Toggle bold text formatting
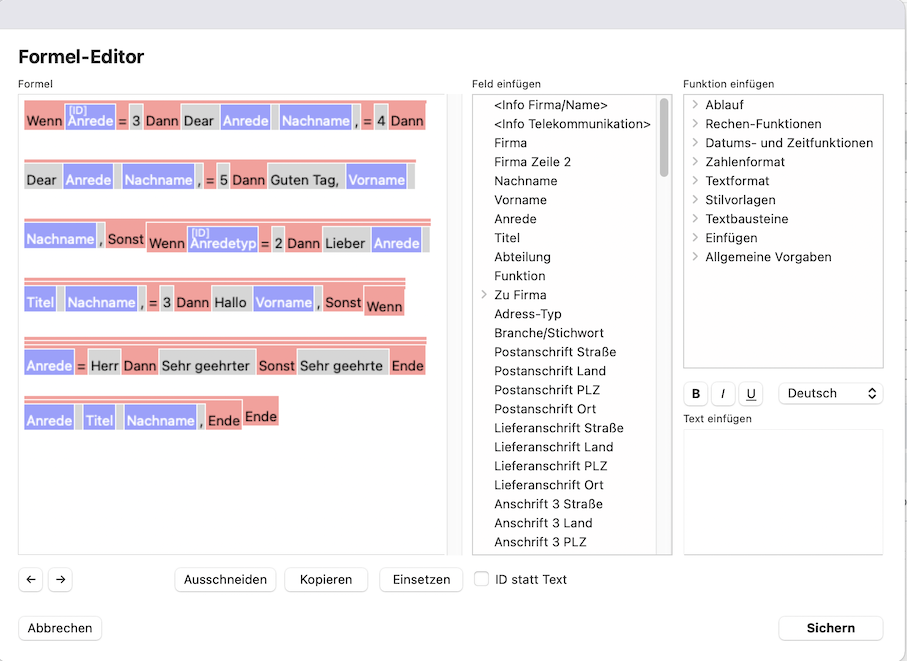This screenshot has width=907, height=661. (696, 394)
